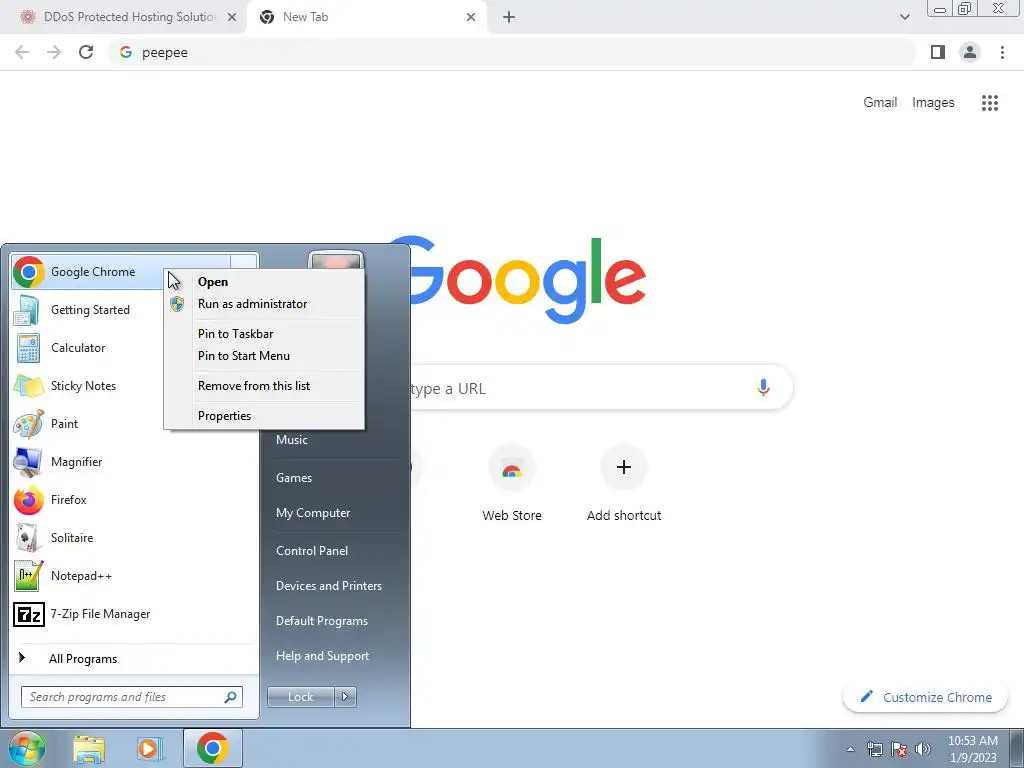Click Customize Chrome button

926,697
